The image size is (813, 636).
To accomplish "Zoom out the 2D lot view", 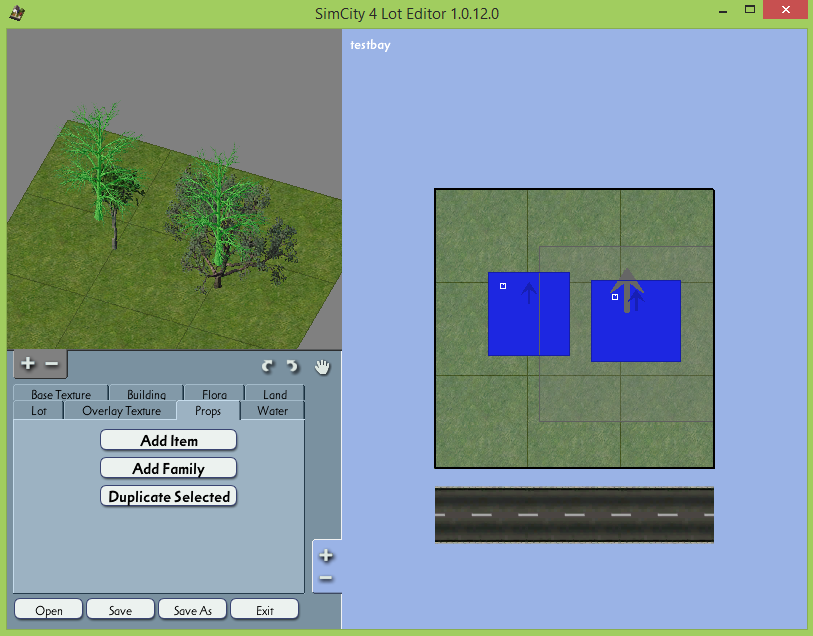I will [326, 578].
